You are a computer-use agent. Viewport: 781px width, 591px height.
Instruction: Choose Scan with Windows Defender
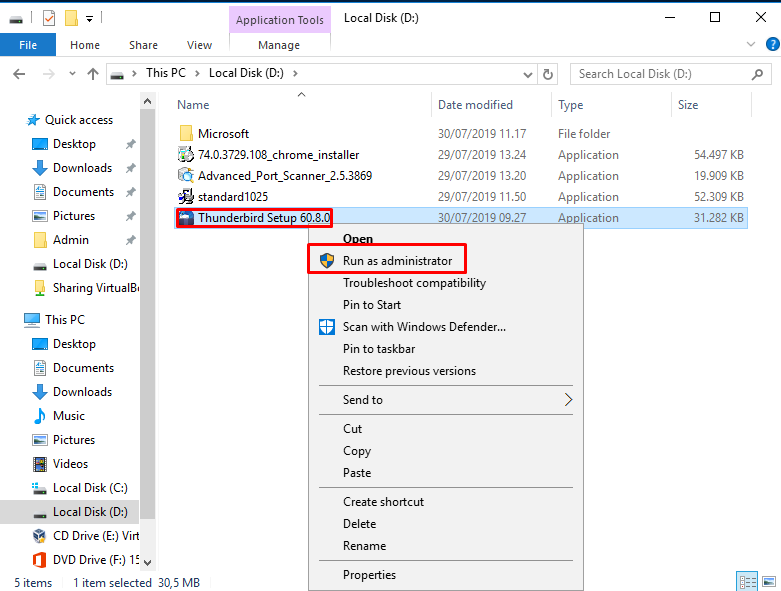click(x=446, y=327)
